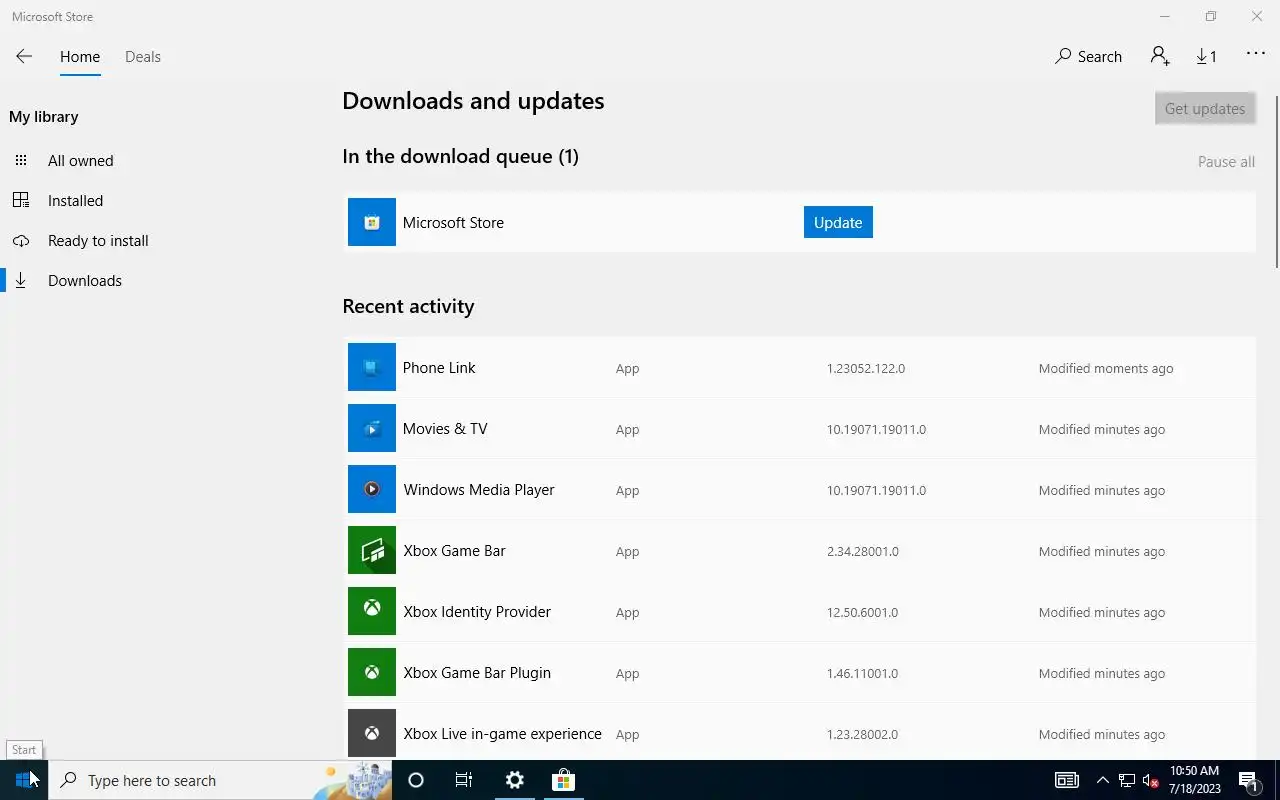This screenshot has width=1280, height=800.
Task: Open the Xbox Game Bar Plugin row name
Action: [x=477, y=672]
